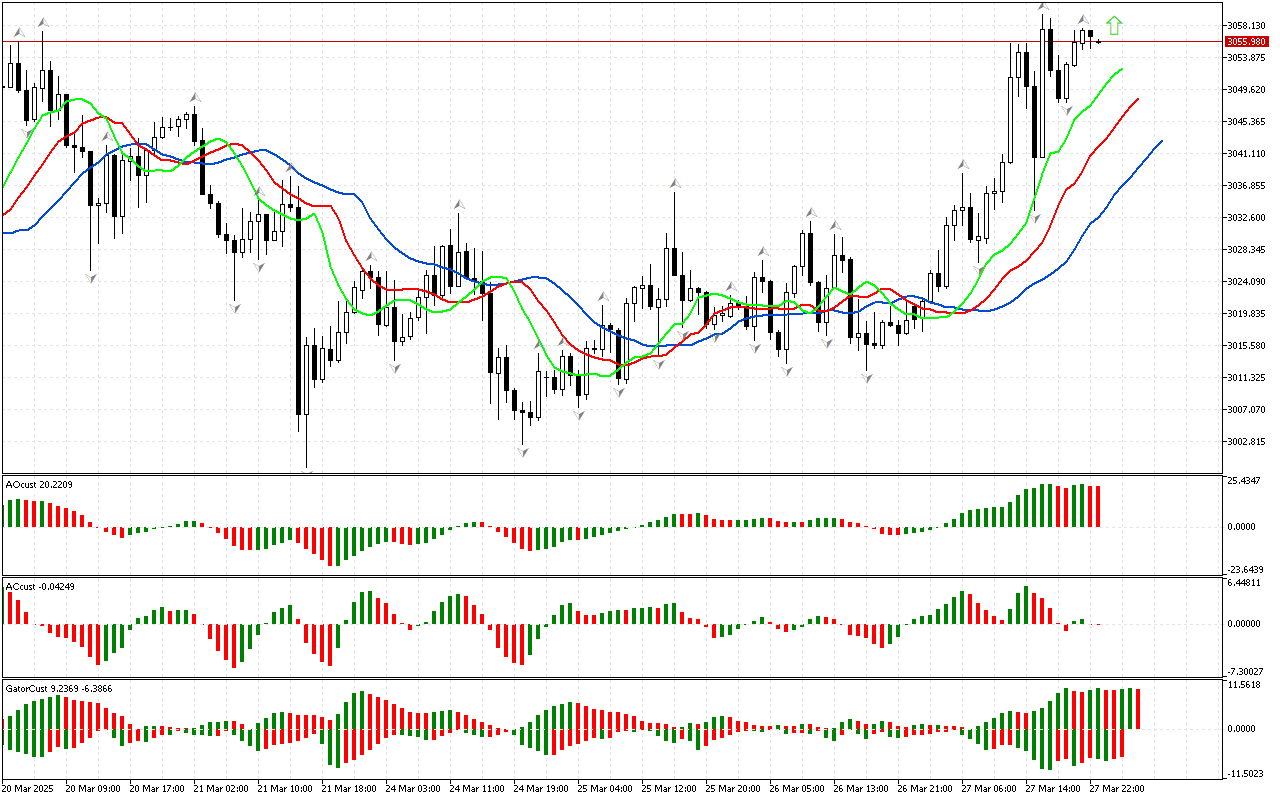Select the AOcust 20.2209 indicator label
The image size is (1280, 800).
pyautogui.click(x=39, y=485)
